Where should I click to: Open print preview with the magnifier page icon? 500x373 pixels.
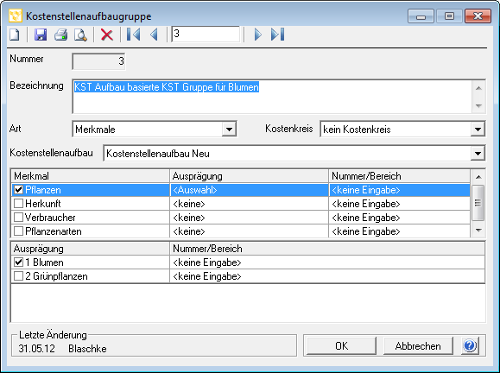(x=81, y=35)
